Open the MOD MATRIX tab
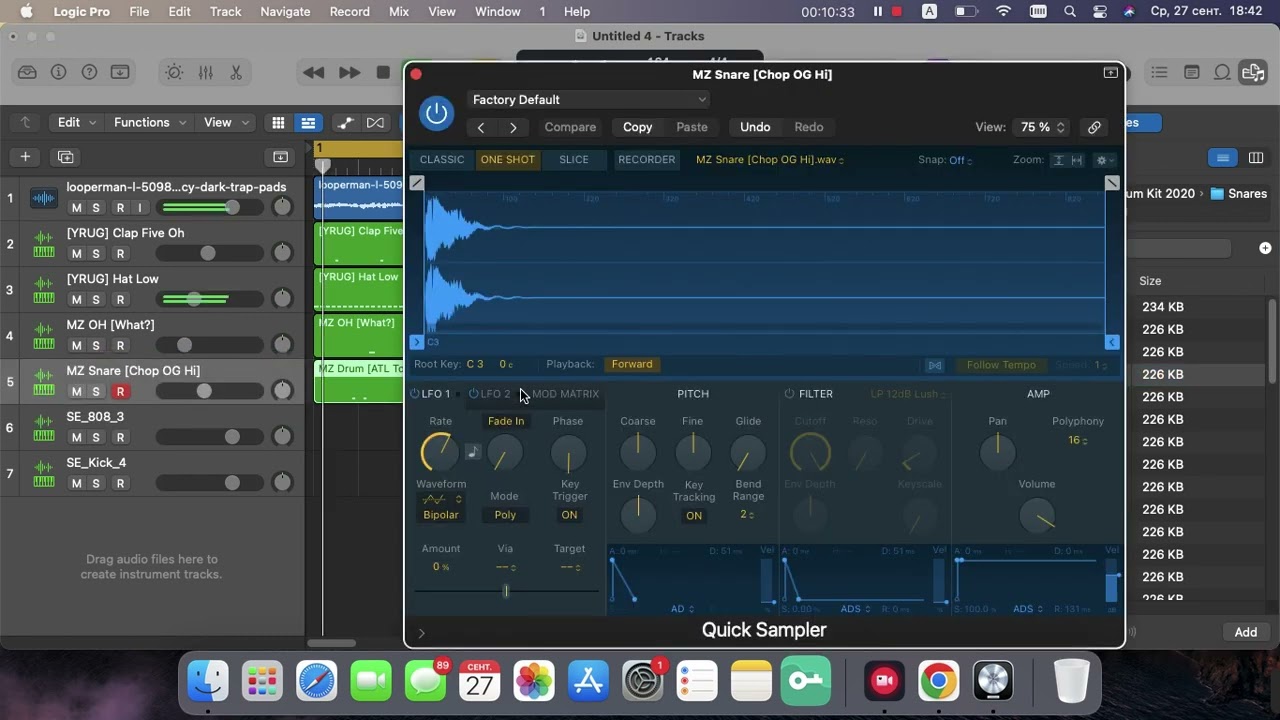 click(566, 394)
